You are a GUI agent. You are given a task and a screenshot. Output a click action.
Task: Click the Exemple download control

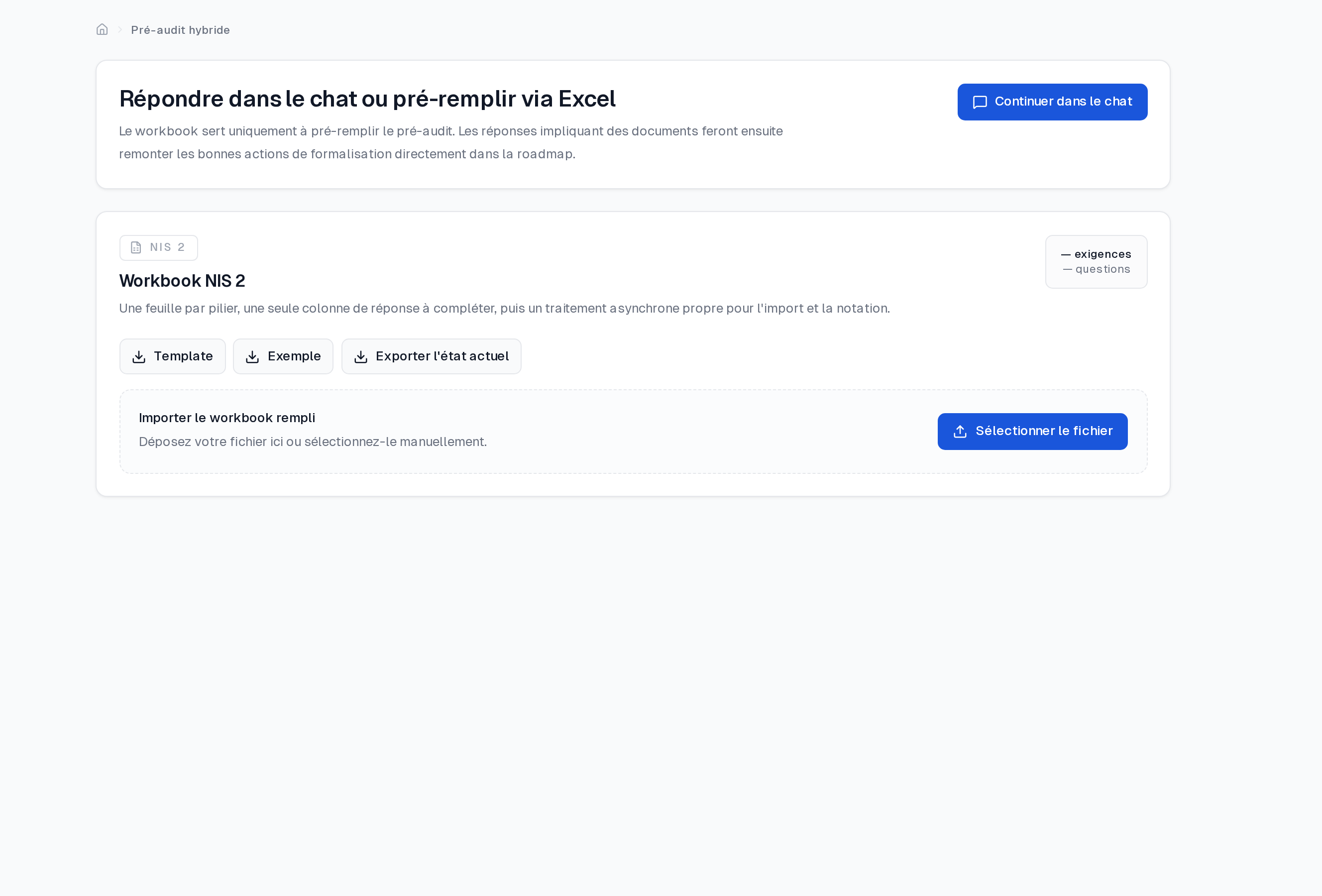point(283,356)
